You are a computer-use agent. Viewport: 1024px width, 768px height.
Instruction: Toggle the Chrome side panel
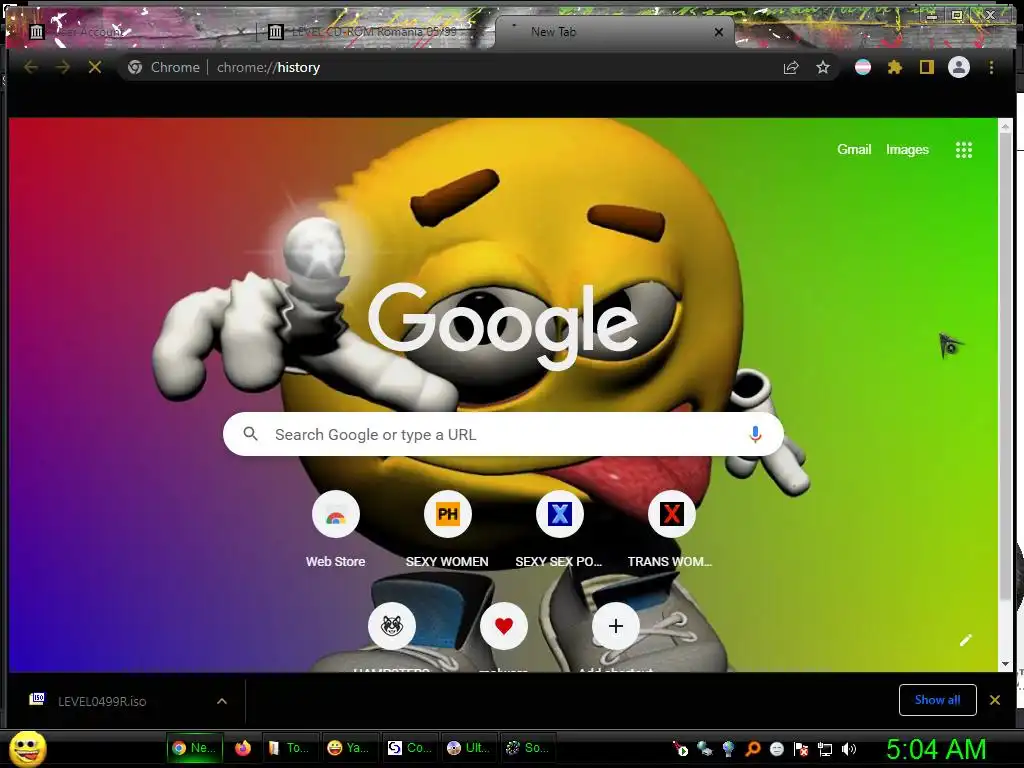927,67
